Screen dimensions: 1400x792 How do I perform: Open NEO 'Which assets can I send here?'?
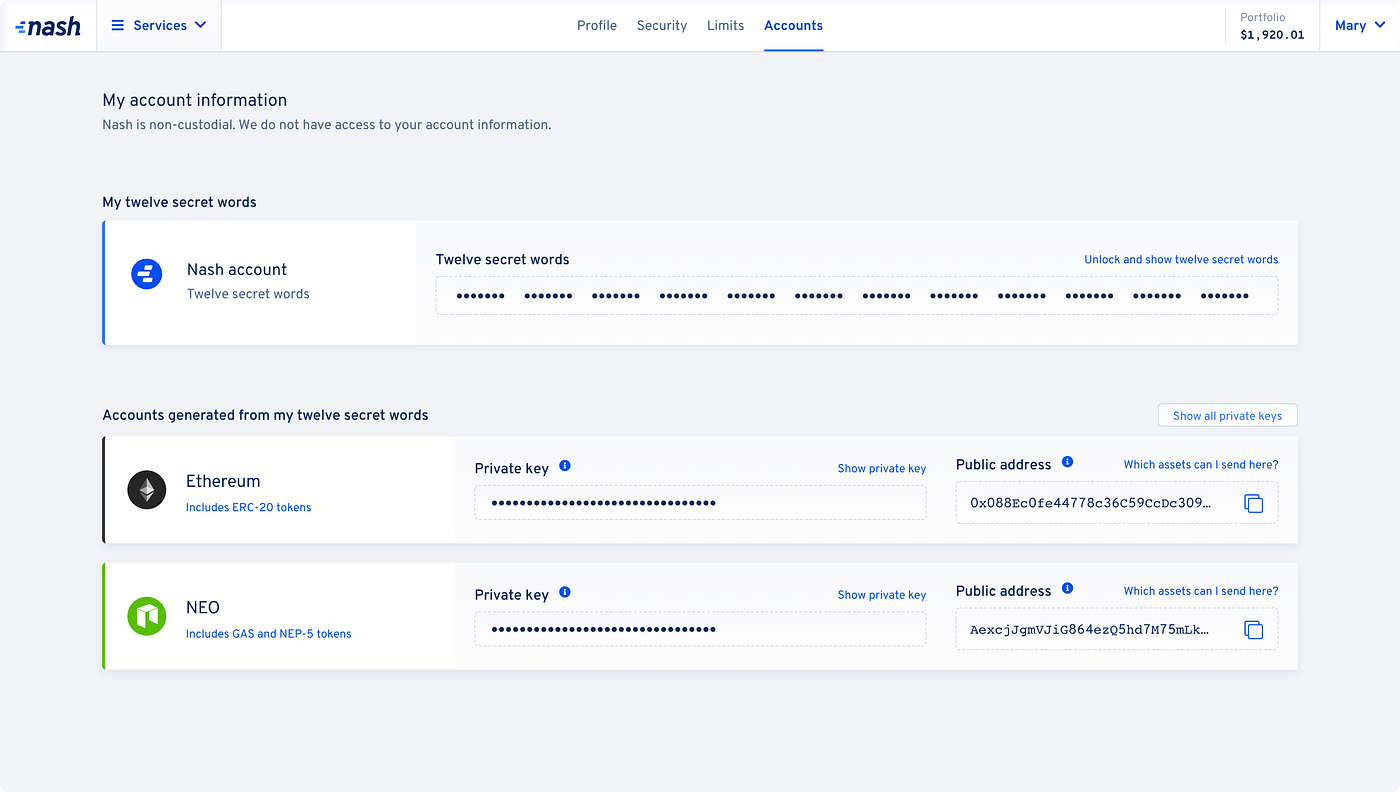tap(1201, 590)
